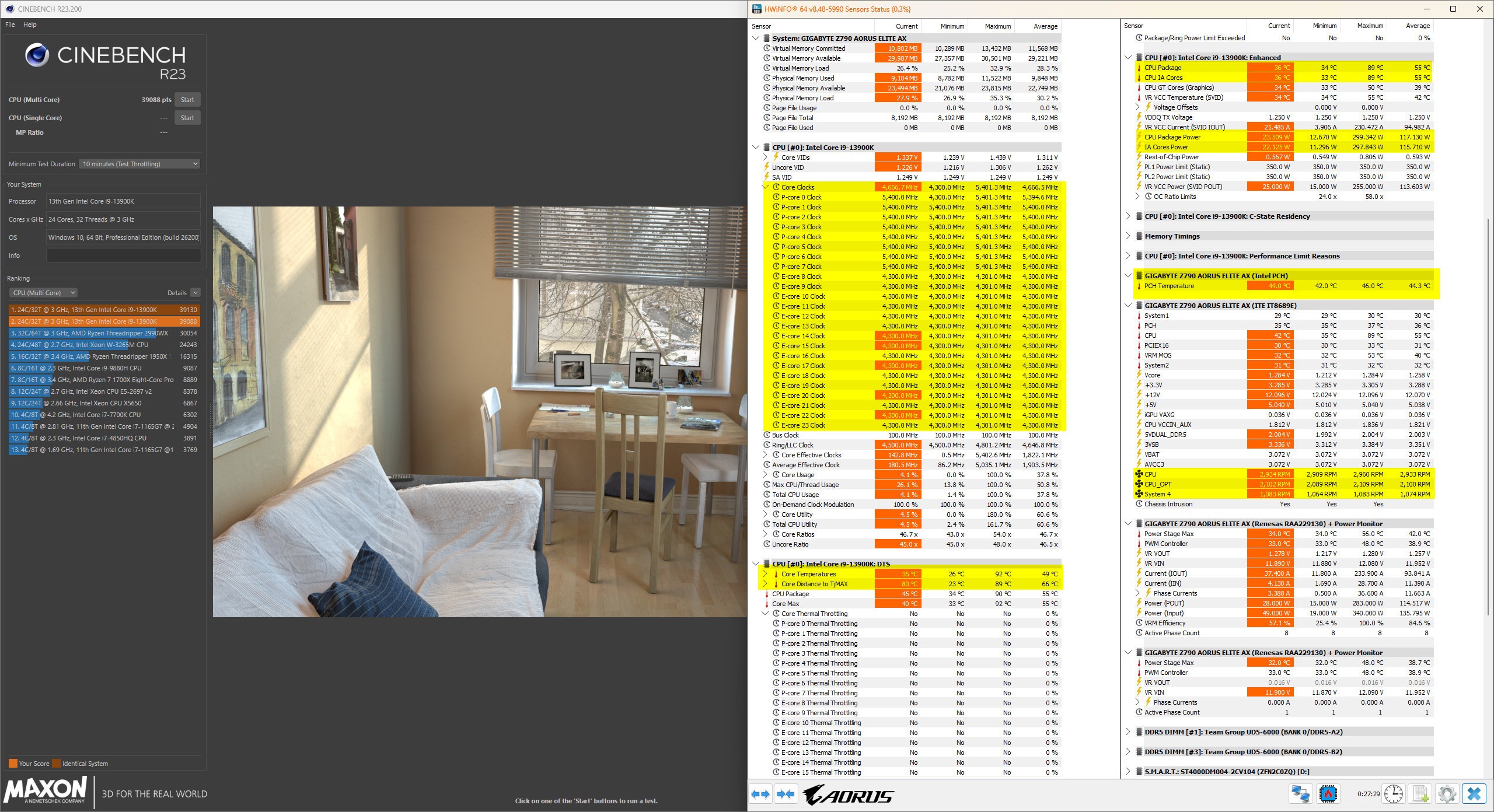Click the thermometer icon beside VRM MOS

[1139, 355]
